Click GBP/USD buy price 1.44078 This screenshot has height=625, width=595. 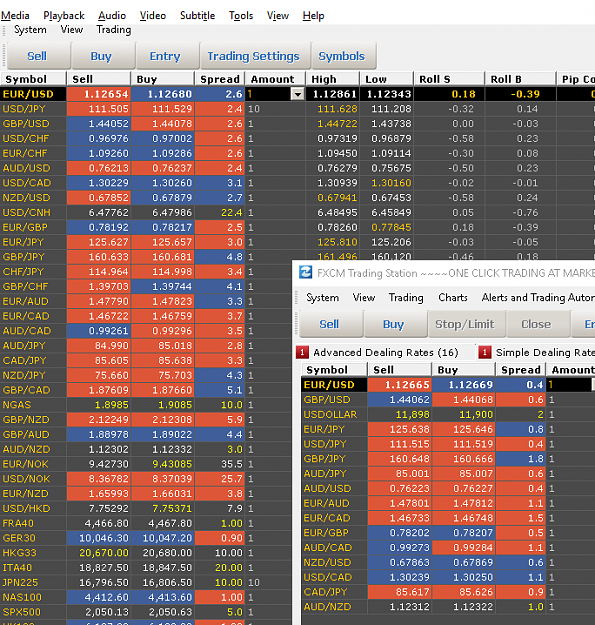163,124
